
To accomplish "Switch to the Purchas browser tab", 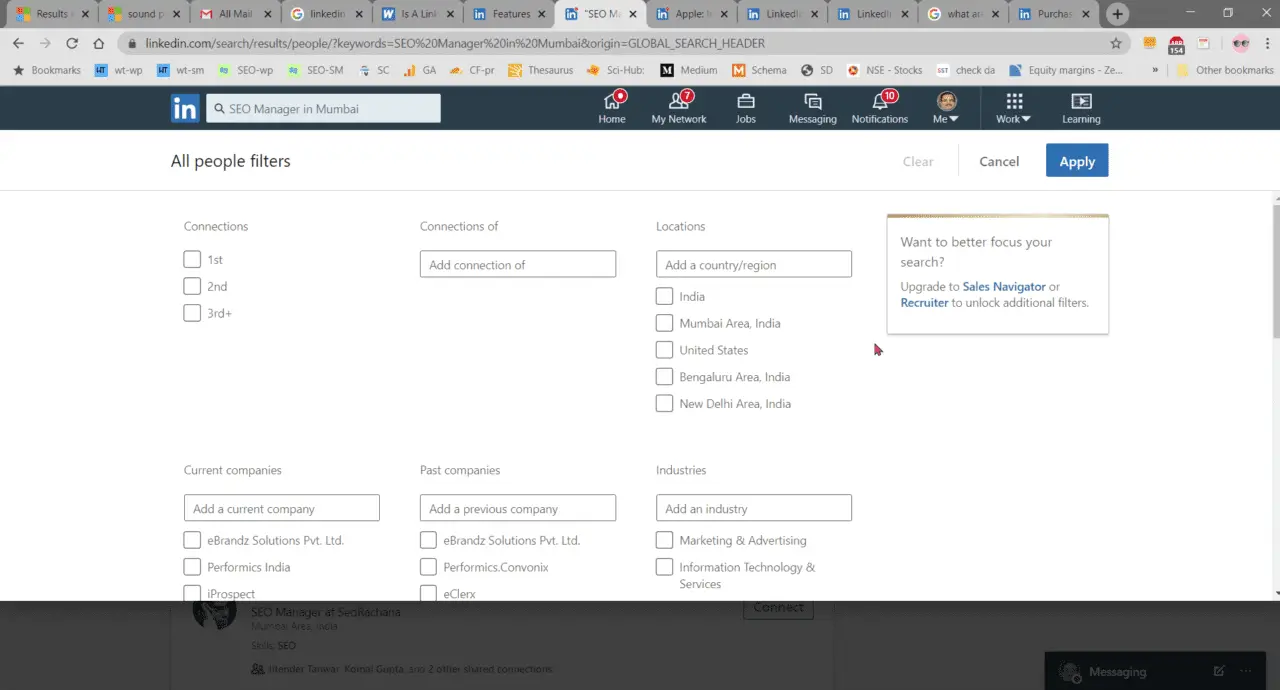I will pos(1053,14).
